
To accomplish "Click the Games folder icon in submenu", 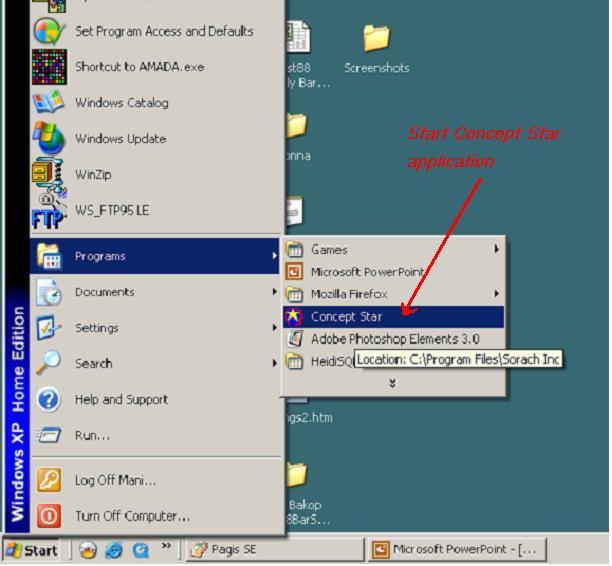I will click(x=294, y=249).
